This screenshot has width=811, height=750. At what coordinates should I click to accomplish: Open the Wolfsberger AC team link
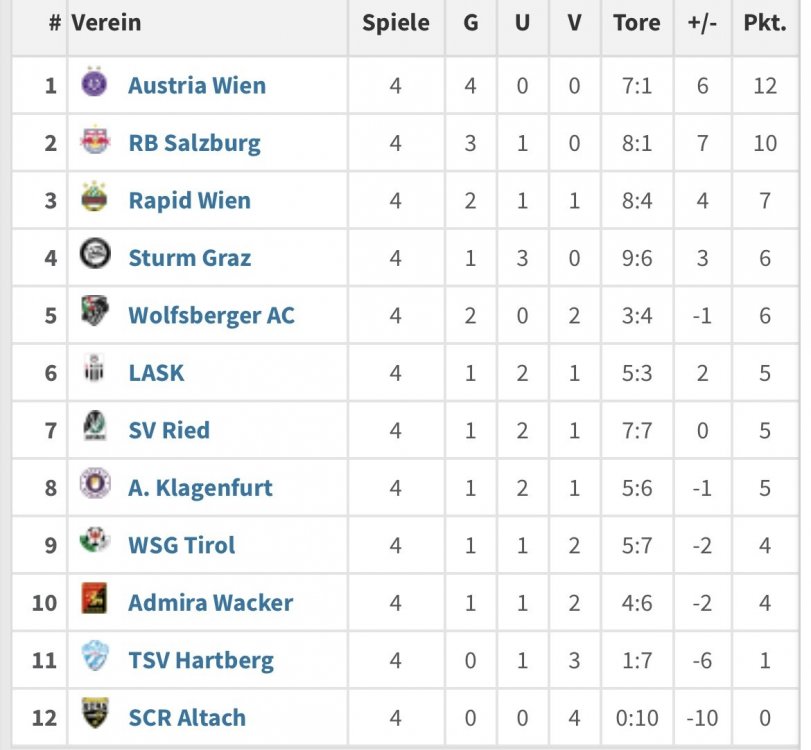(212, 316)
